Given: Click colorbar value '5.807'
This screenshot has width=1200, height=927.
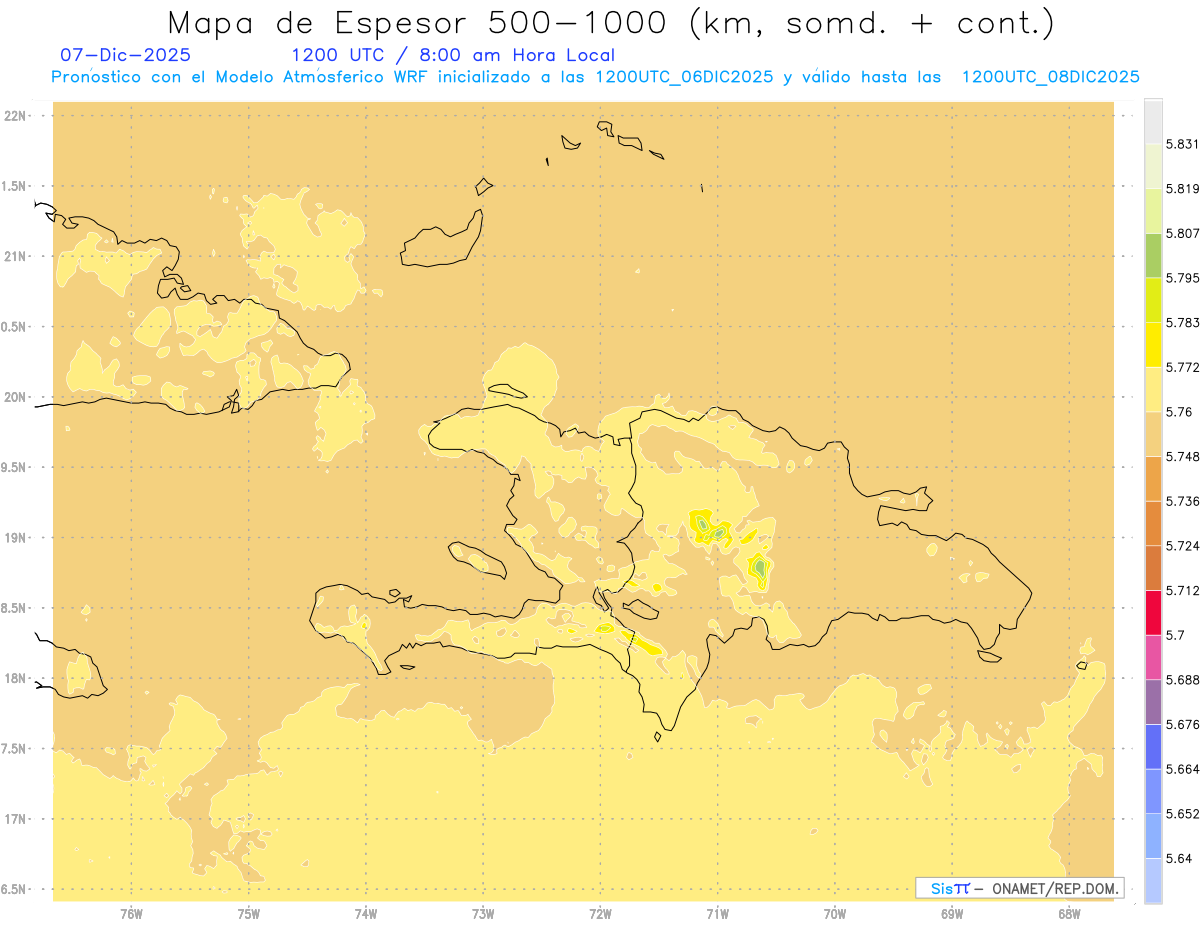Looking at the screenshot, I should (1182, 233).
